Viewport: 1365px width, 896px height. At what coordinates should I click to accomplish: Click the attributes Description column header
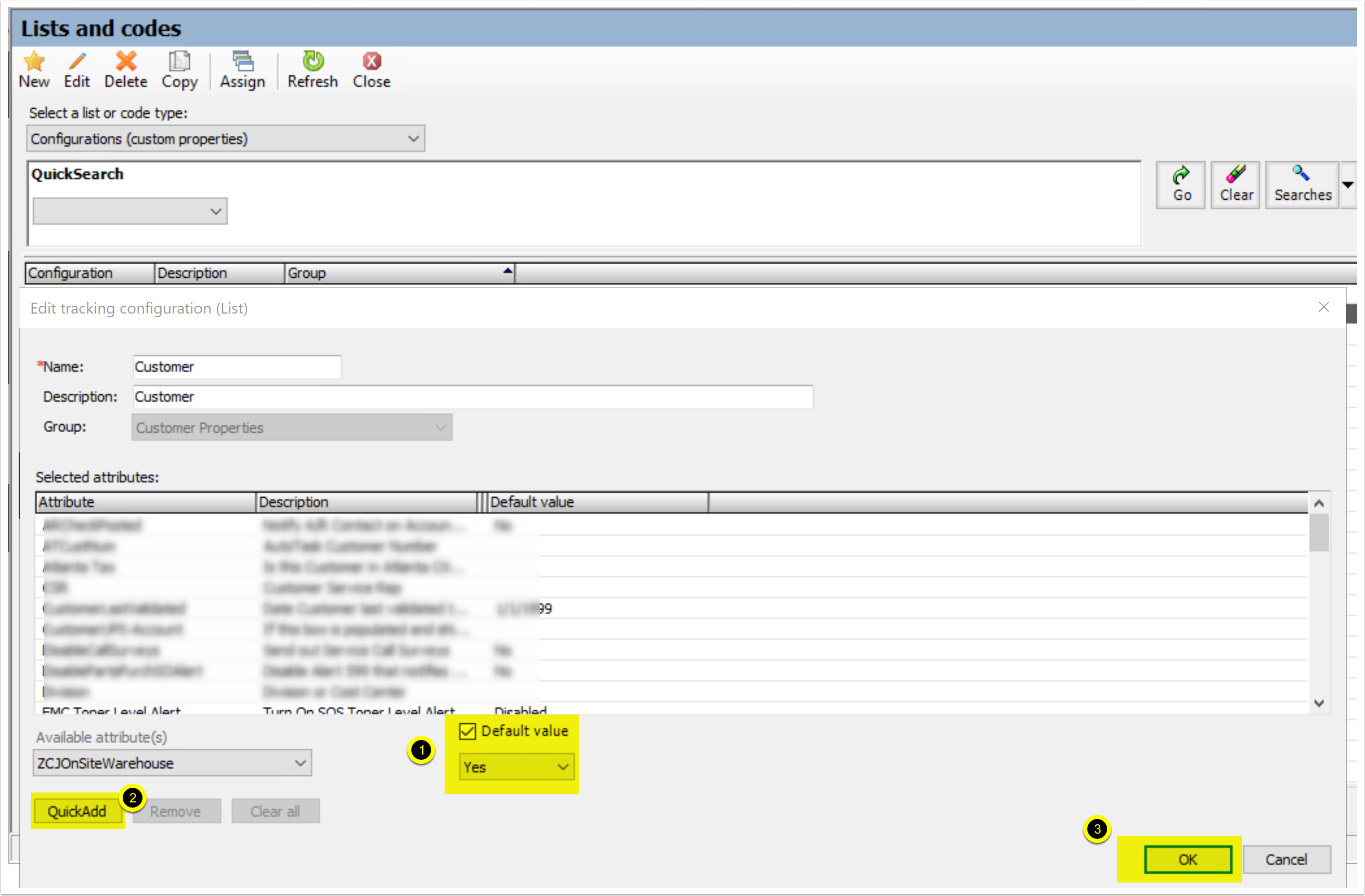[367, 502]
